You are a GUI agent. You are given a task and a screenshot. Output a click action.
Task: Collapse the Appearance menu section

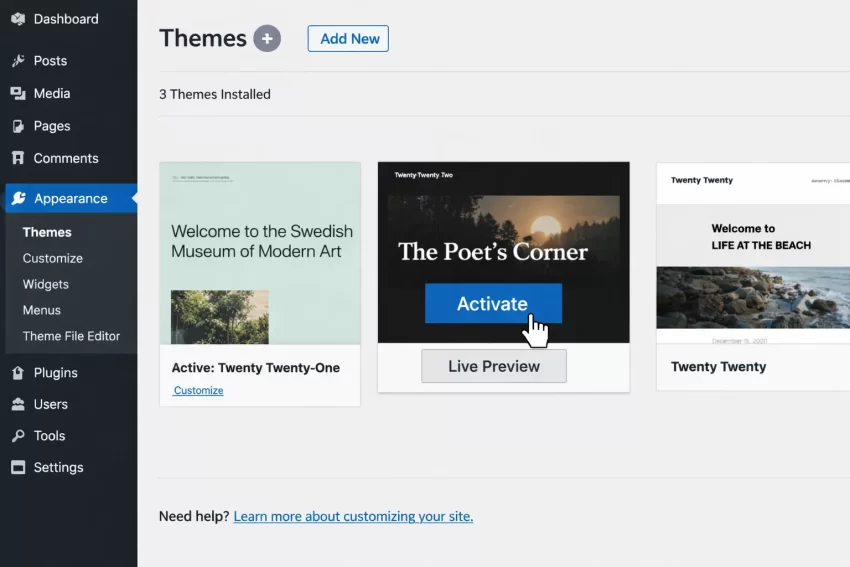coord(70,198)
